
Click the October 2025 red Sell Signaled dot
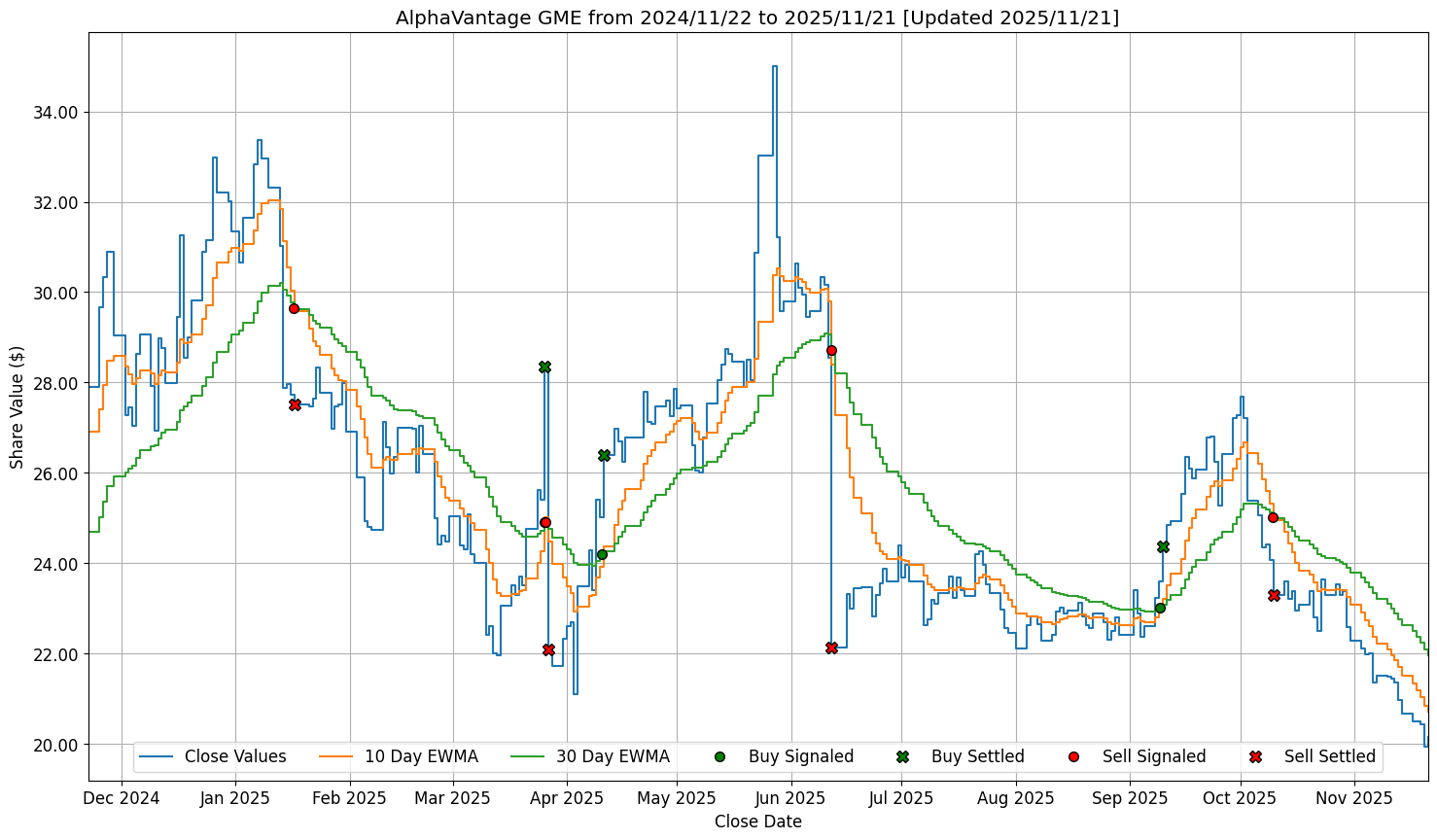(1273, 517)
